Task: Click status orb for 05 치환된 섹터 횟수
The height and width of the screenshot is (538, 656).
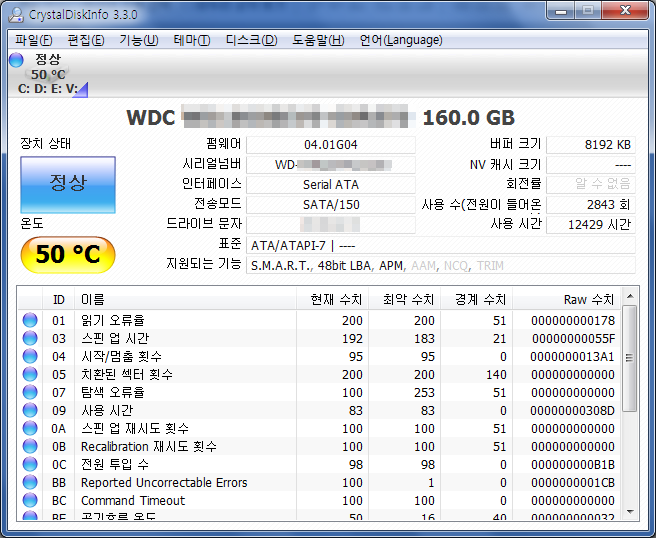Action: (x=30, y=374)
